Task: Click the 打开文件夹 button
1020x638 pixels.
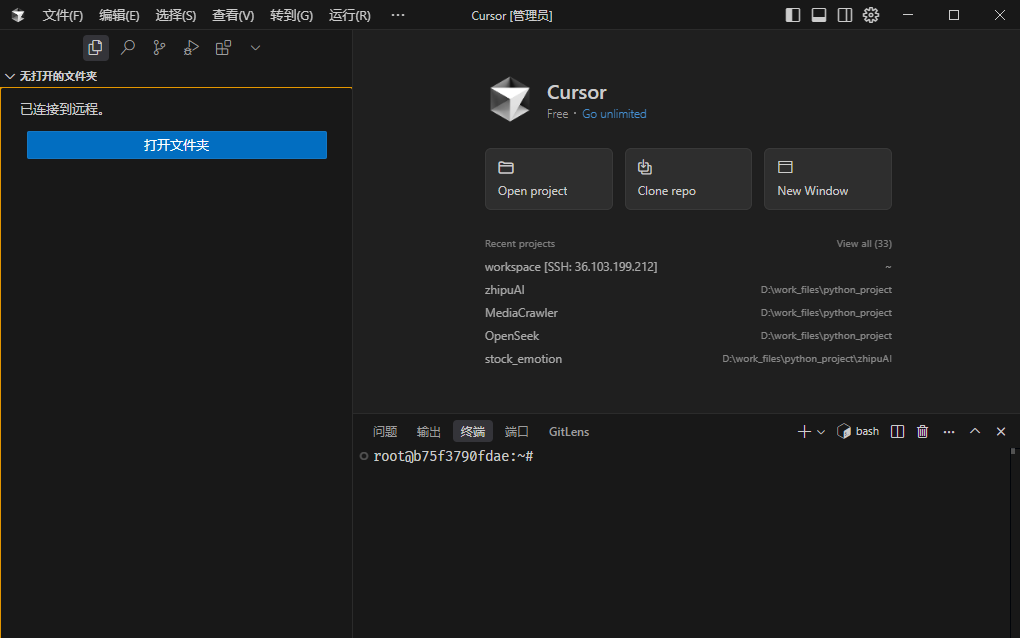Action: (x=177, y=145)
